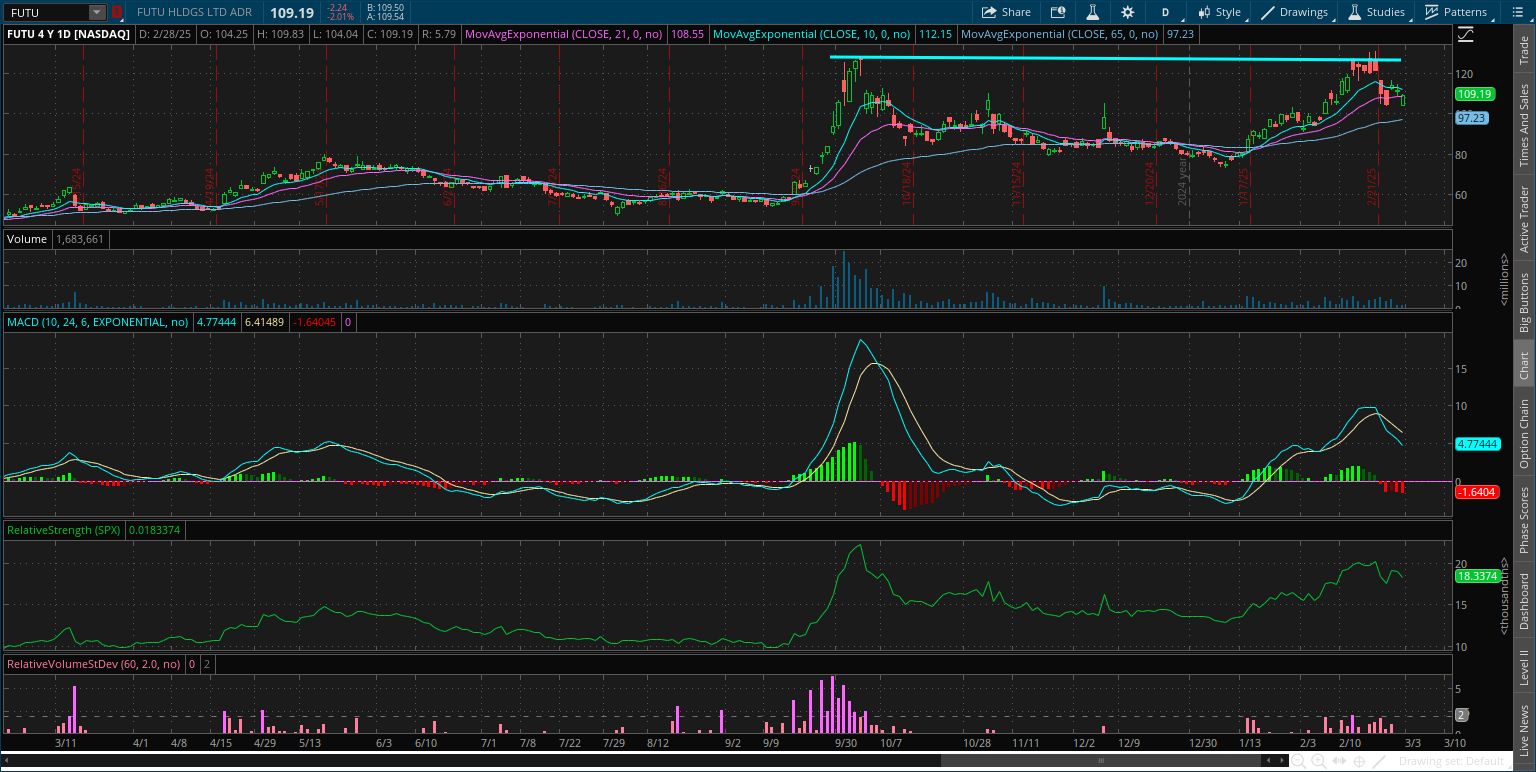1536x772 pixels.
Task: Open the D timeframe dropdown
Action: pyautogui.click(x=1166, y=12)
